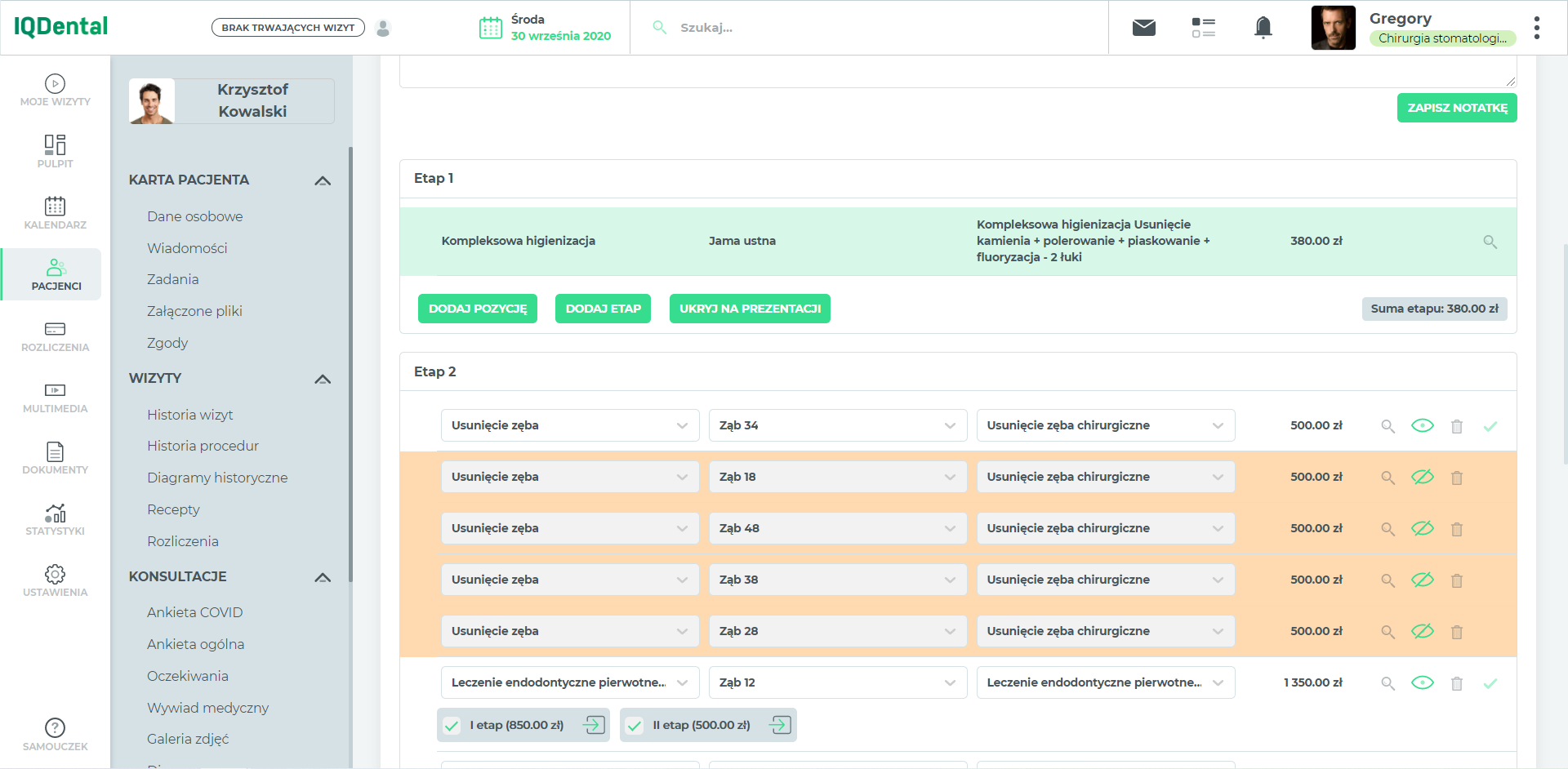Open the Ząb 12 tooth dropdown
Screen dimensions: 1568x769
coord(838,682)
